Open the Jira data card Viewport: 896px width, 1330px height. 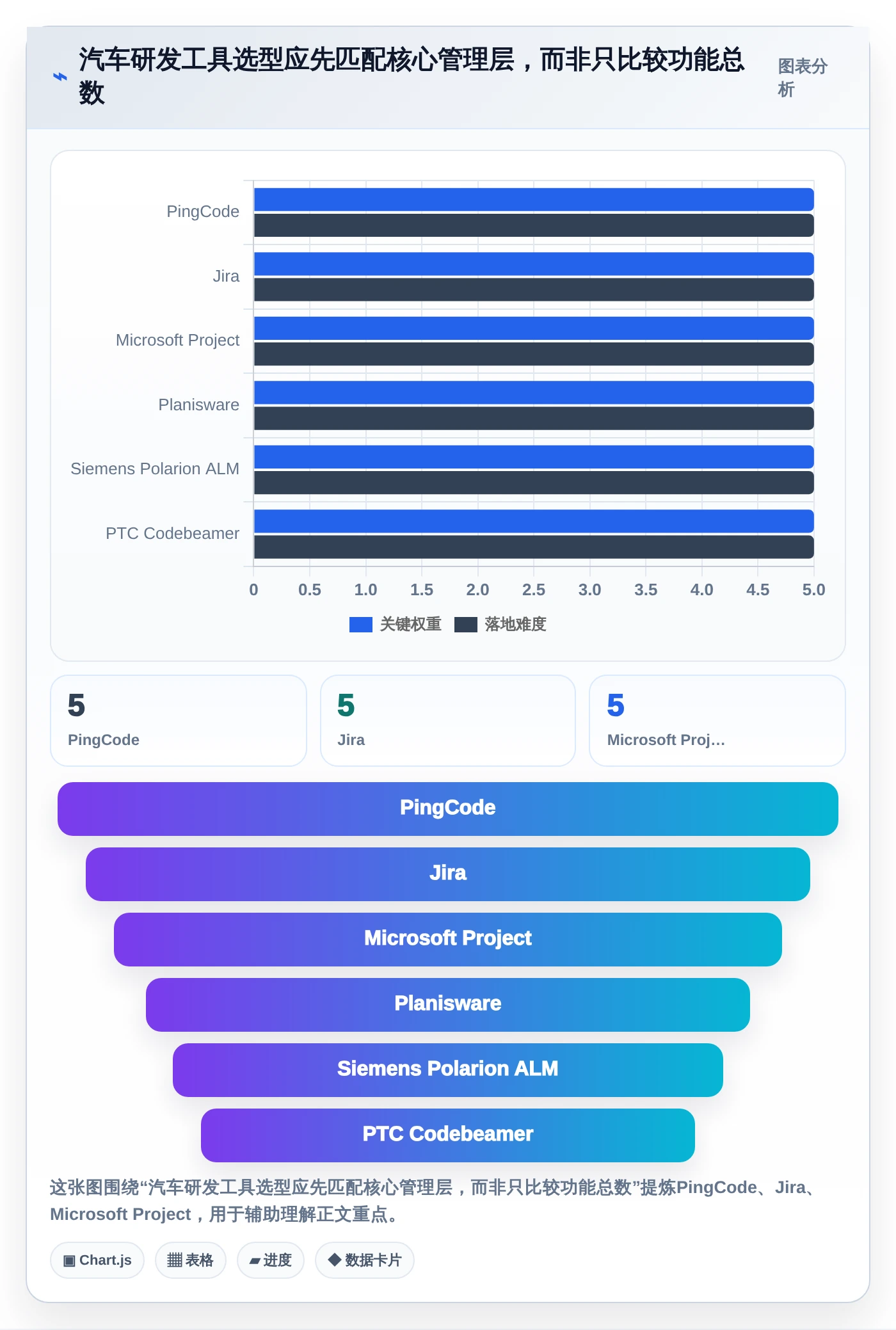pos(448,721)
